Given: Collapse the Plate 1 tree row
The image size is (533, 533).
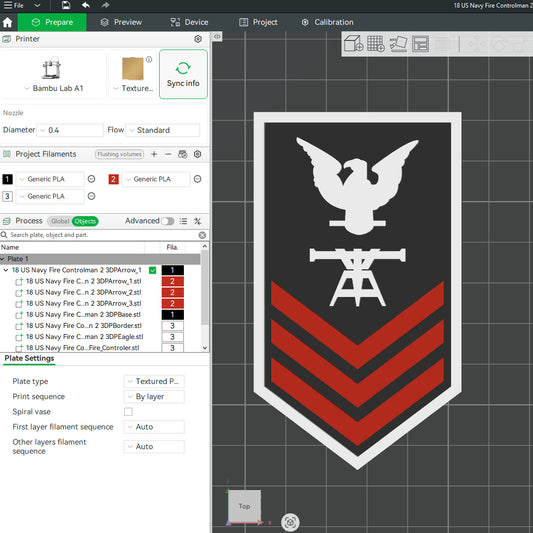Looking at the screenshot, I should 3,259.
